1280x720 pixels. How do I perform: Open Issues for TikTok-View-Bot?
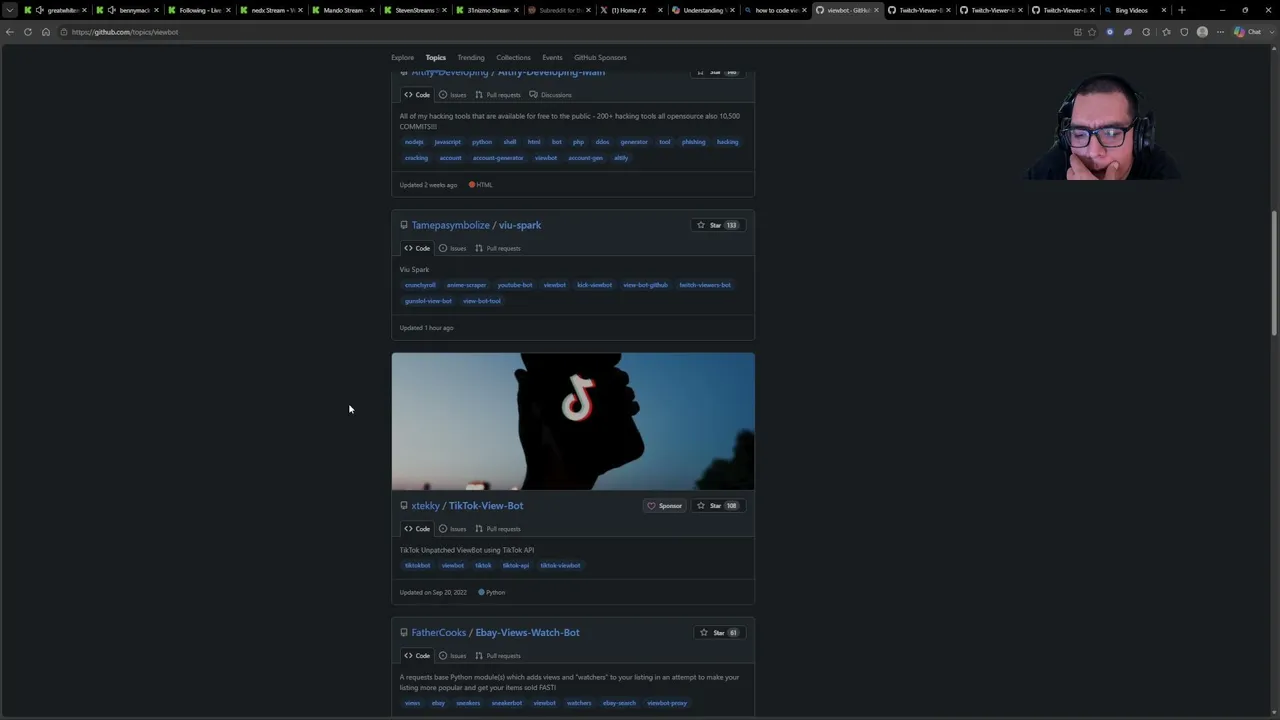tap(452, 529)
